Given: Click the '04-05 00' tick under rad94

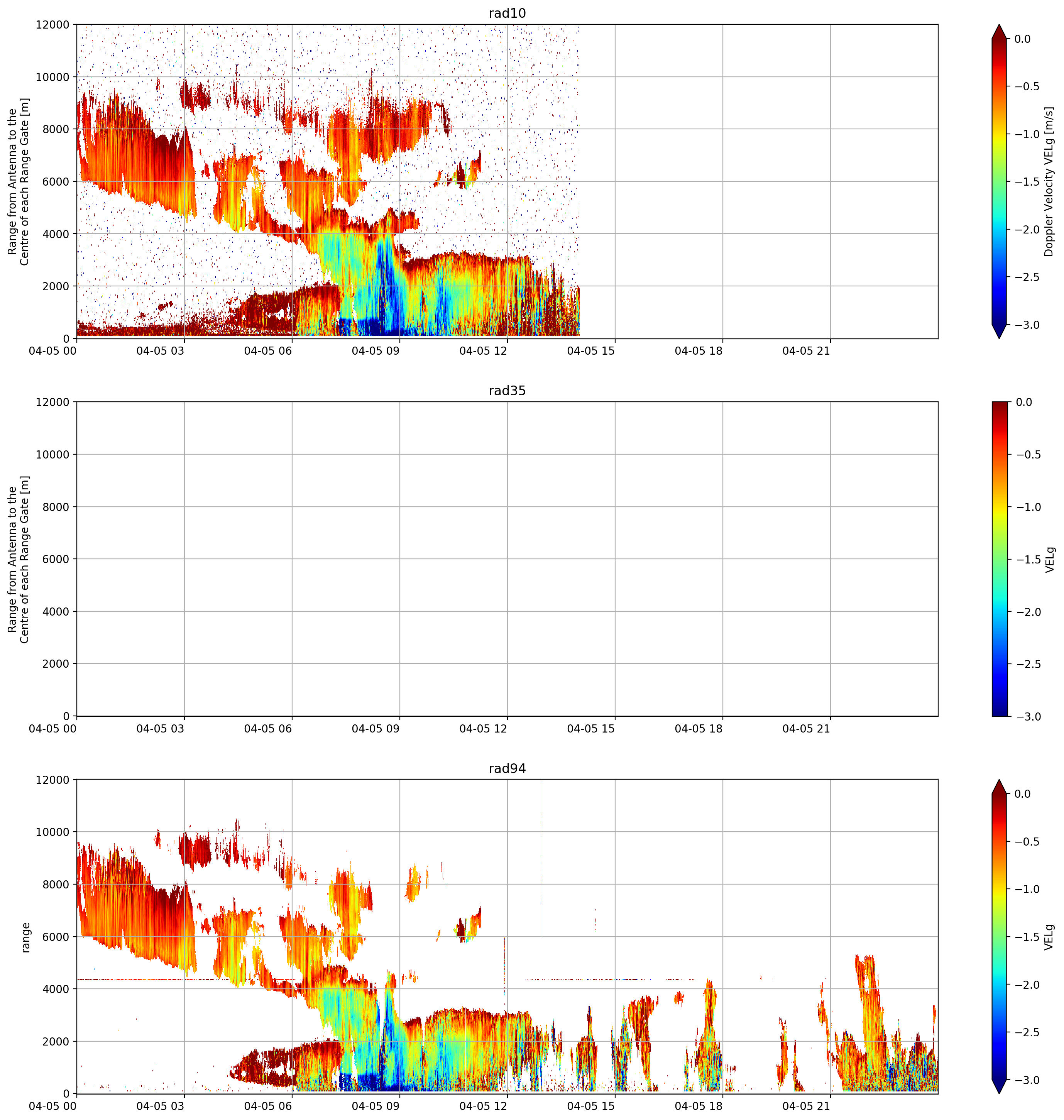Looking at the screenshot, I should pos(53,1106).
